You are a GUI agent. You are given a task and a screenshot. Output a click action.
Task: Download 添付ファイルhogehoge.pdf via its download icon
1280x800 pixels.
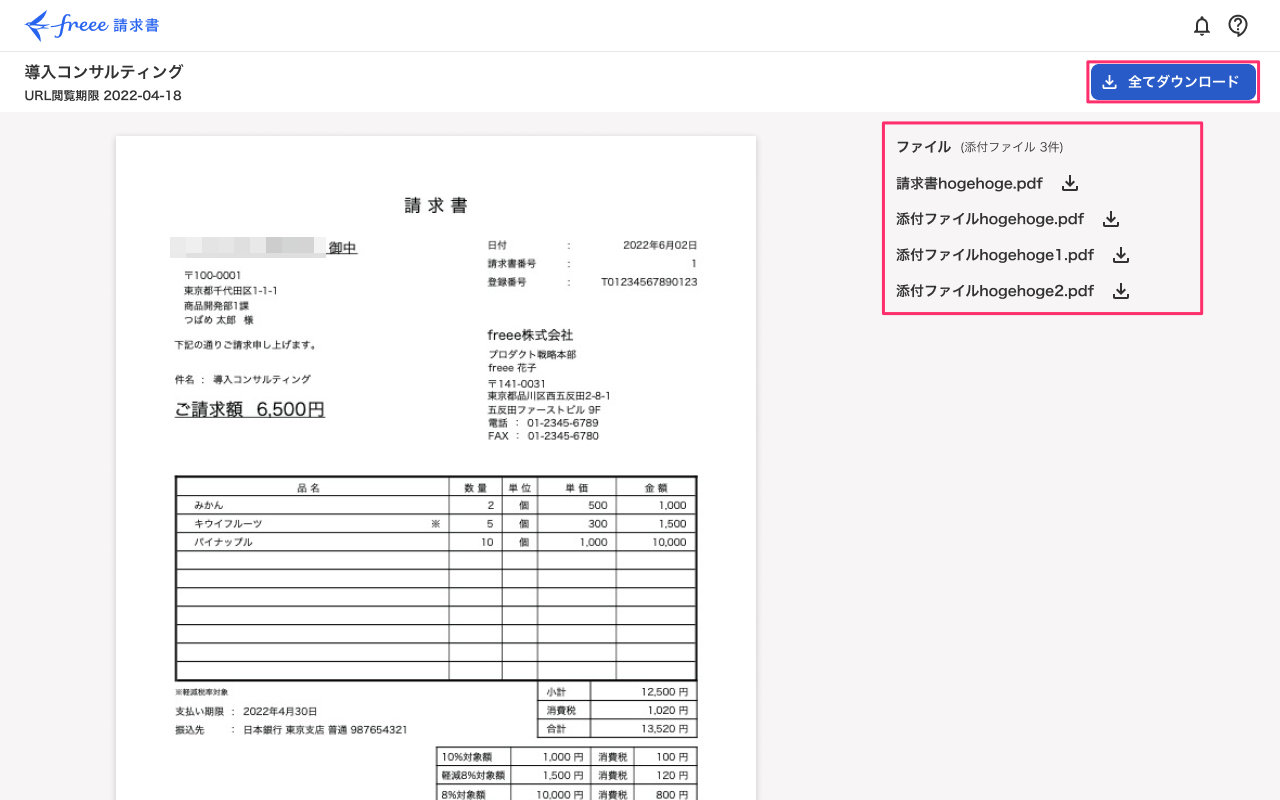(x=1111, y=219)
